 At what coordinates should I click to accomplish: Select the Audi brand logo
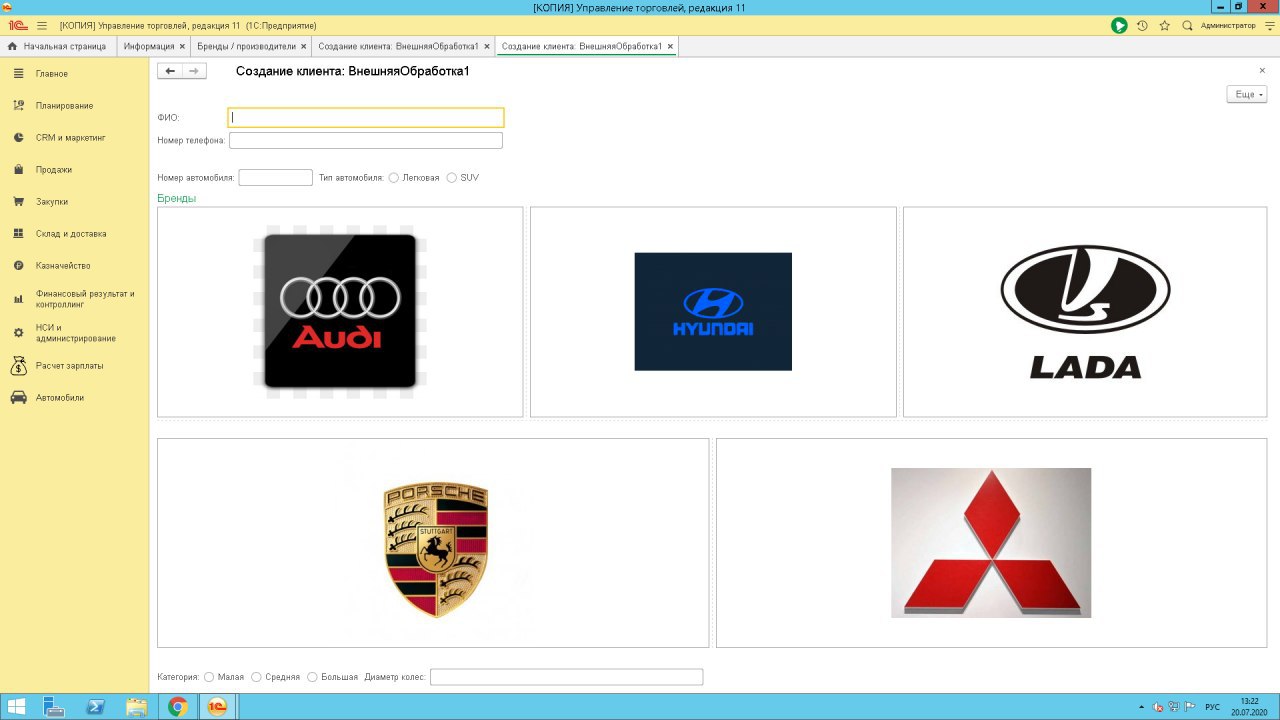coord(340,312)
